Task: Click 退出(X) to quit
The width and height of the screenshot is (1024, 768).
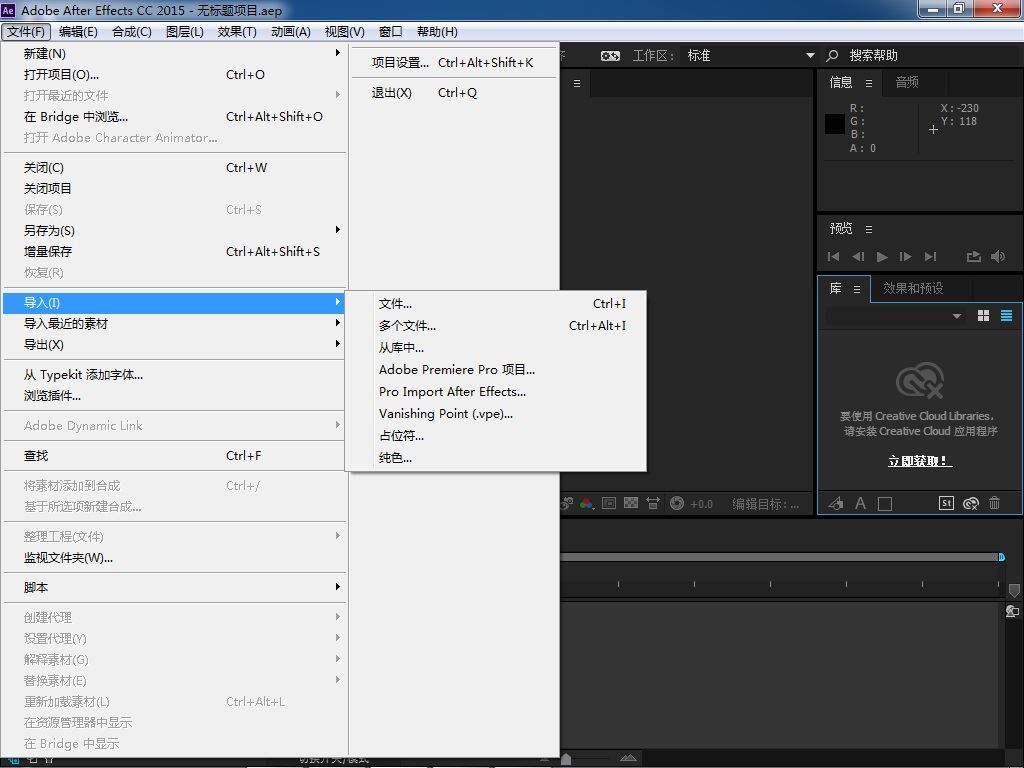Action: point(454,93)
